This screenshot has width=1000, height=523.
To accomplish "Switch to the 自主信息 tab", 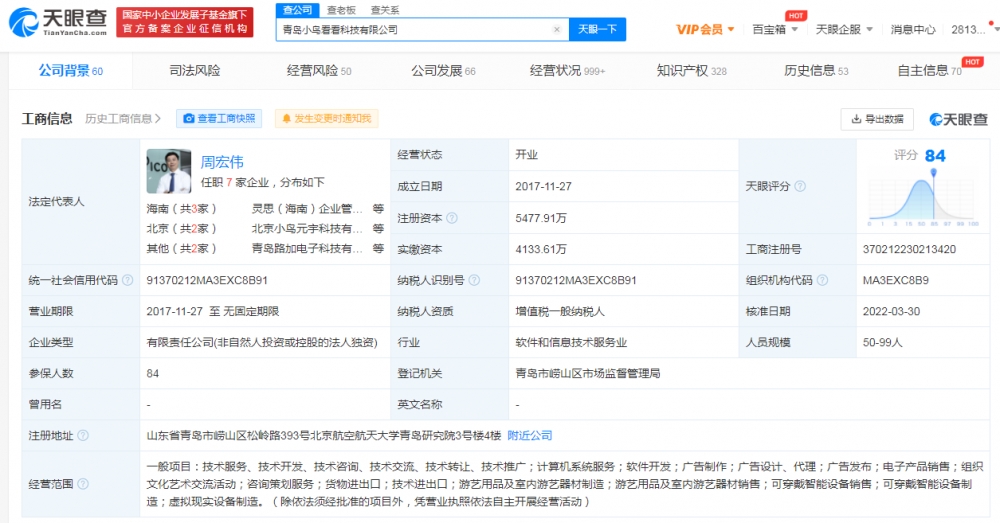I will tap(929, 70).
